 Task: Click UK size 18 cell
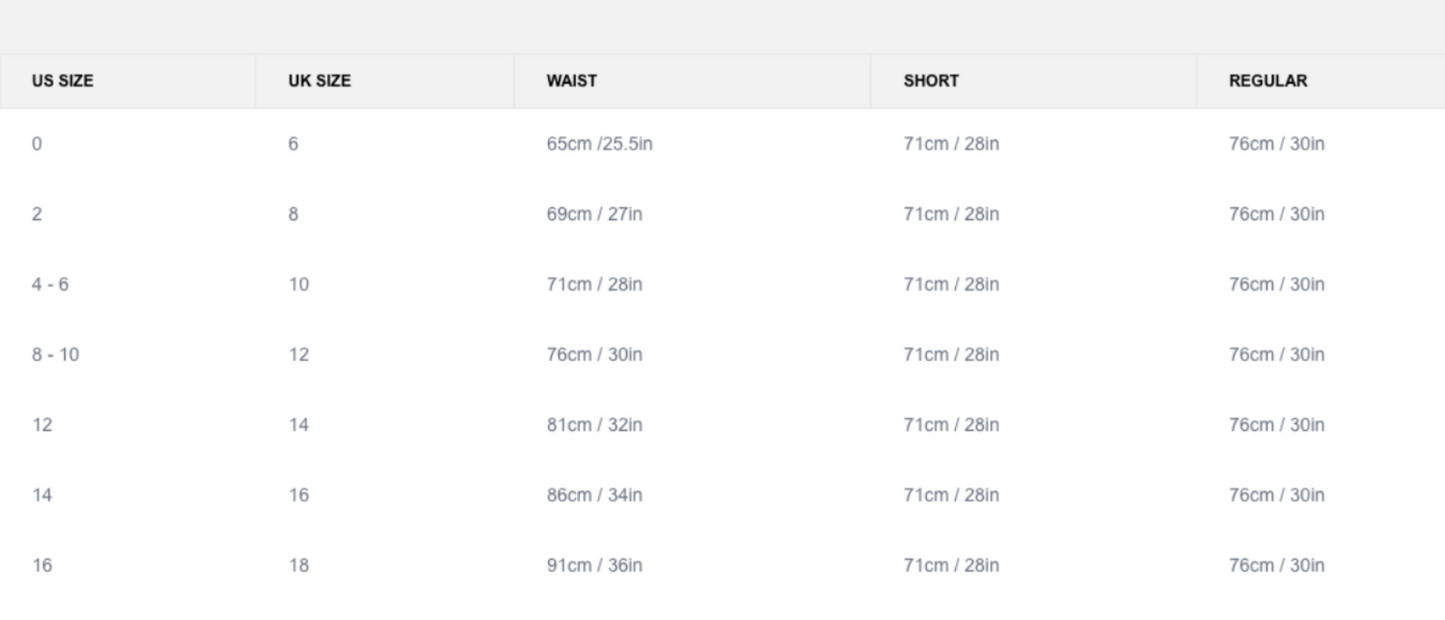coord(299,566)
